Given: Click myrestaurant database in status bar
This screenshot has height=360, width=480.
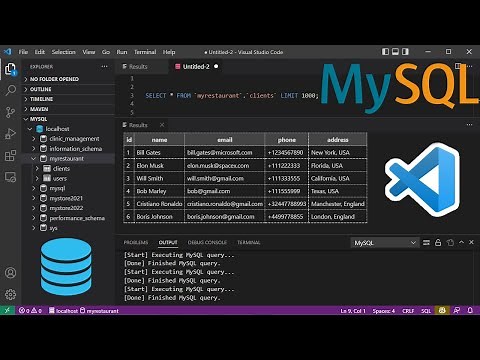Looking at the screenshot, I should click(x=99, y=311).
